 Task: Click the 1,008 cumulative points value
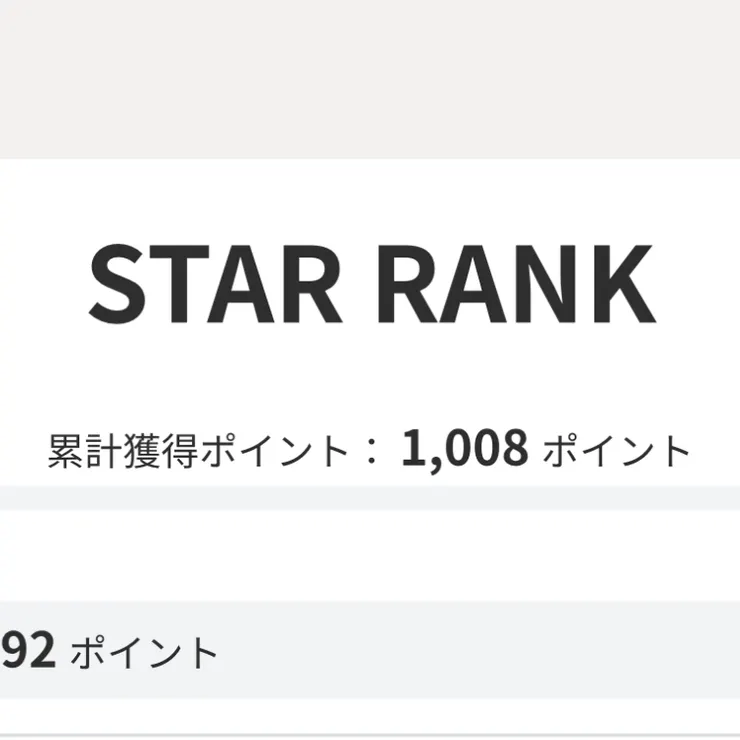[464, 450]
